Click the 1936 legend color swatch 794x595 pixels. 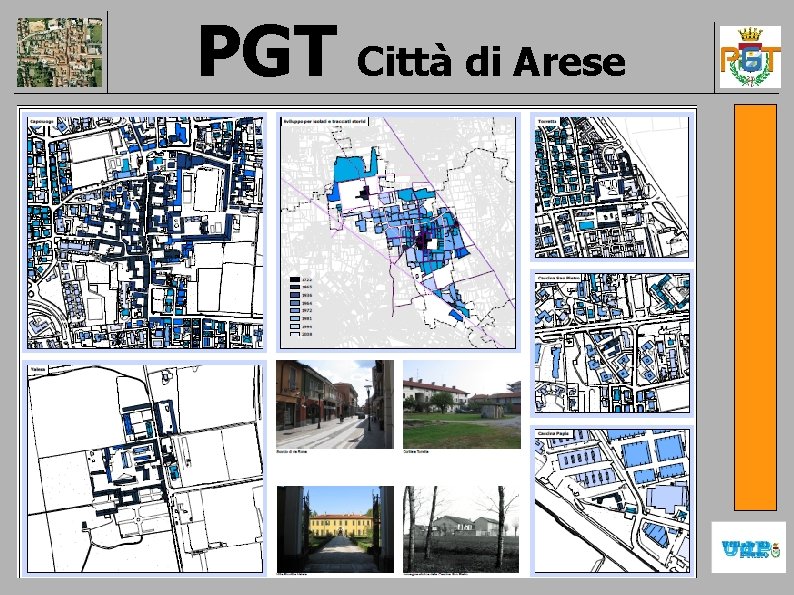click(295, 295)
